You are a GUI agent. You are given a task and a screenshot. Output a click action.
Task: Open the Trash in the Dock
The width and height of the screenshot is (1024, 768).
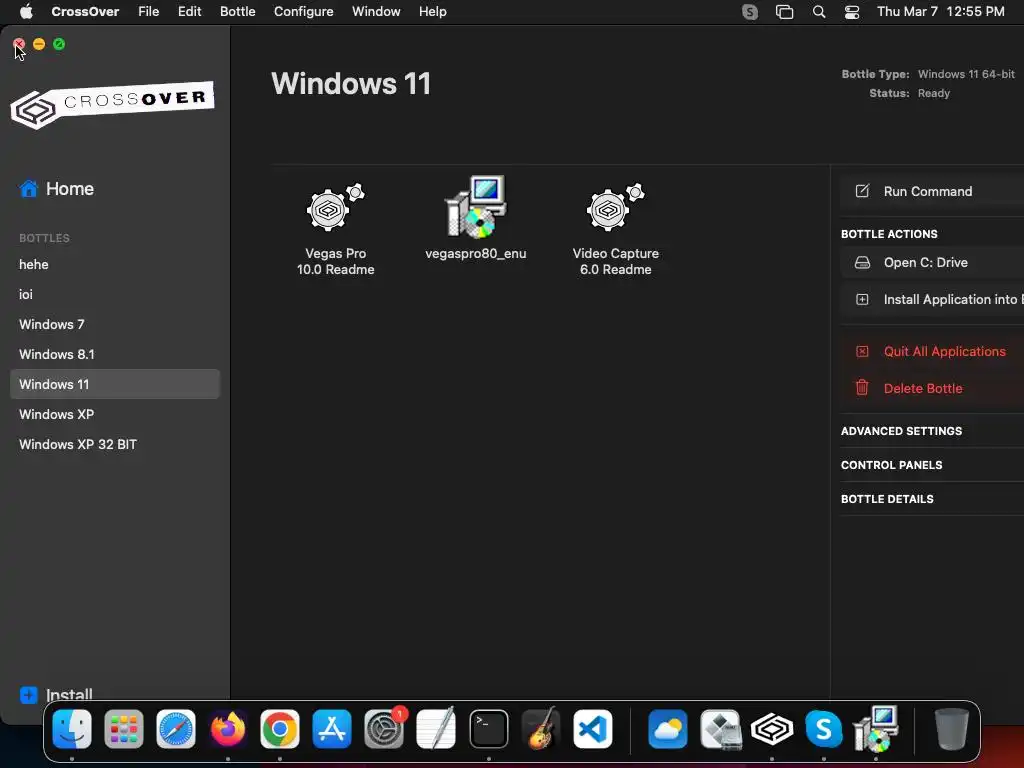pos(952,729)
